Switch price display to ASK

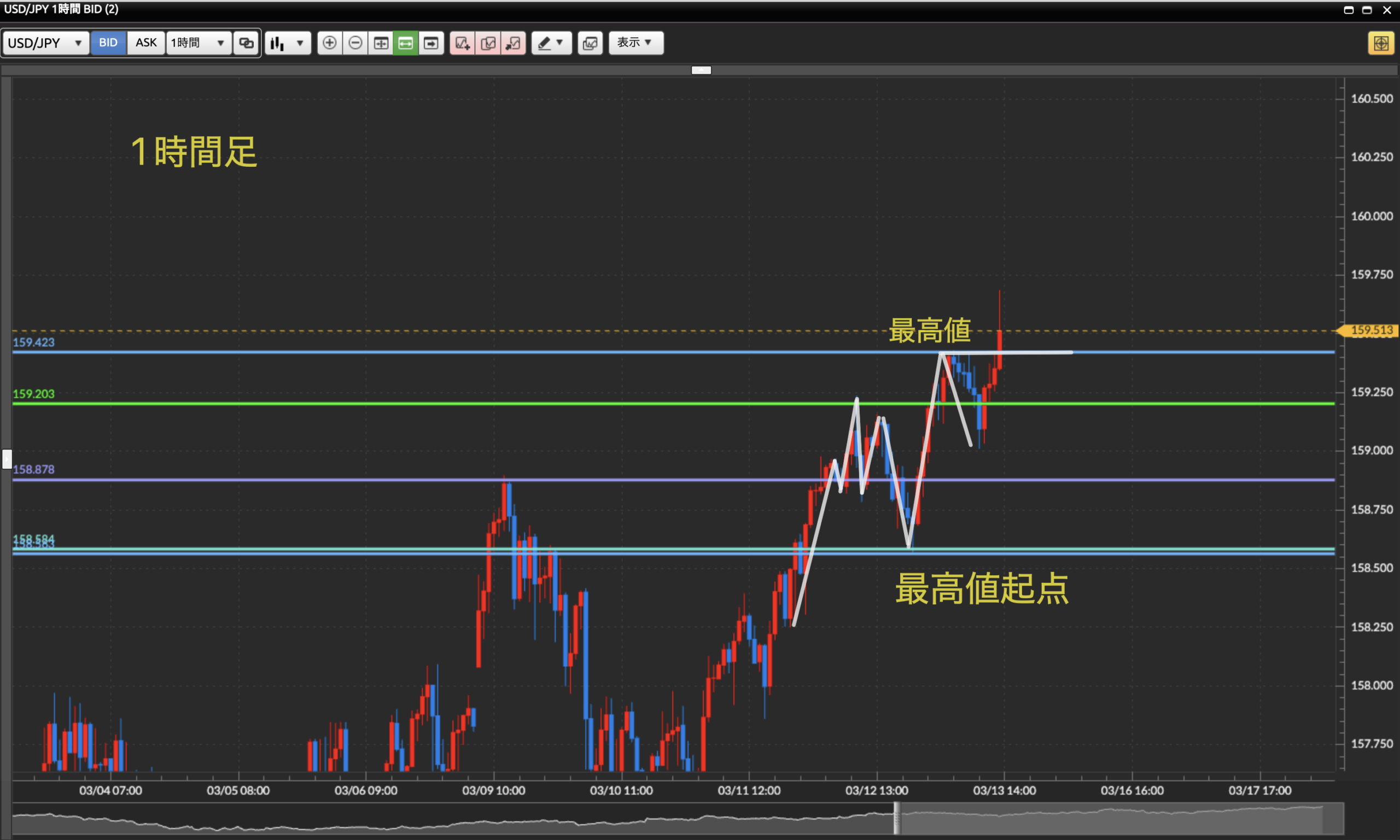[146, 43]
